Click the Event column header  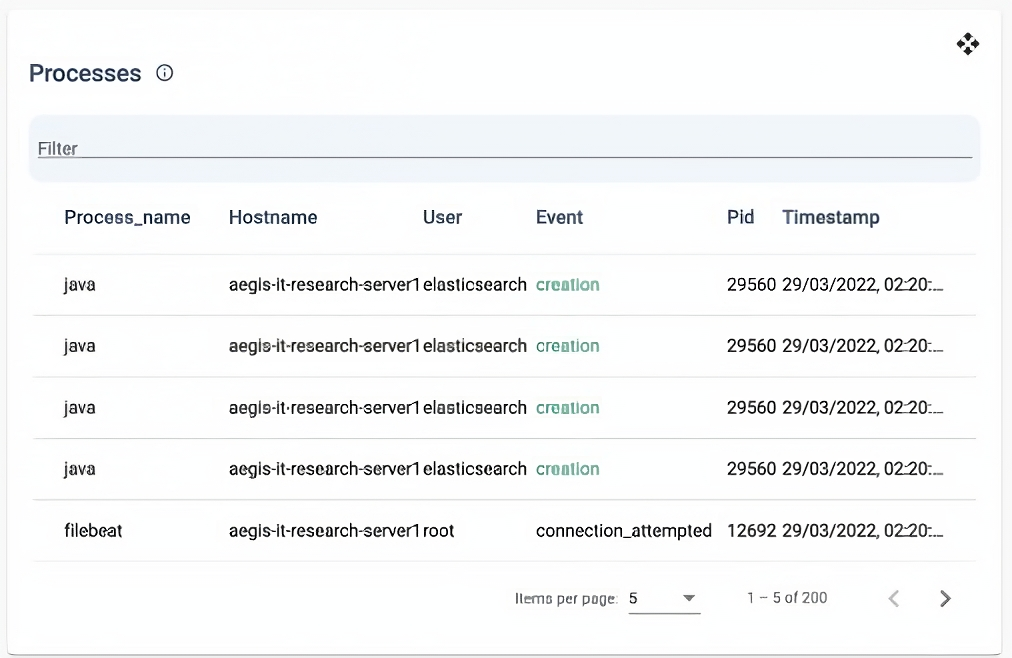(559, 217)
